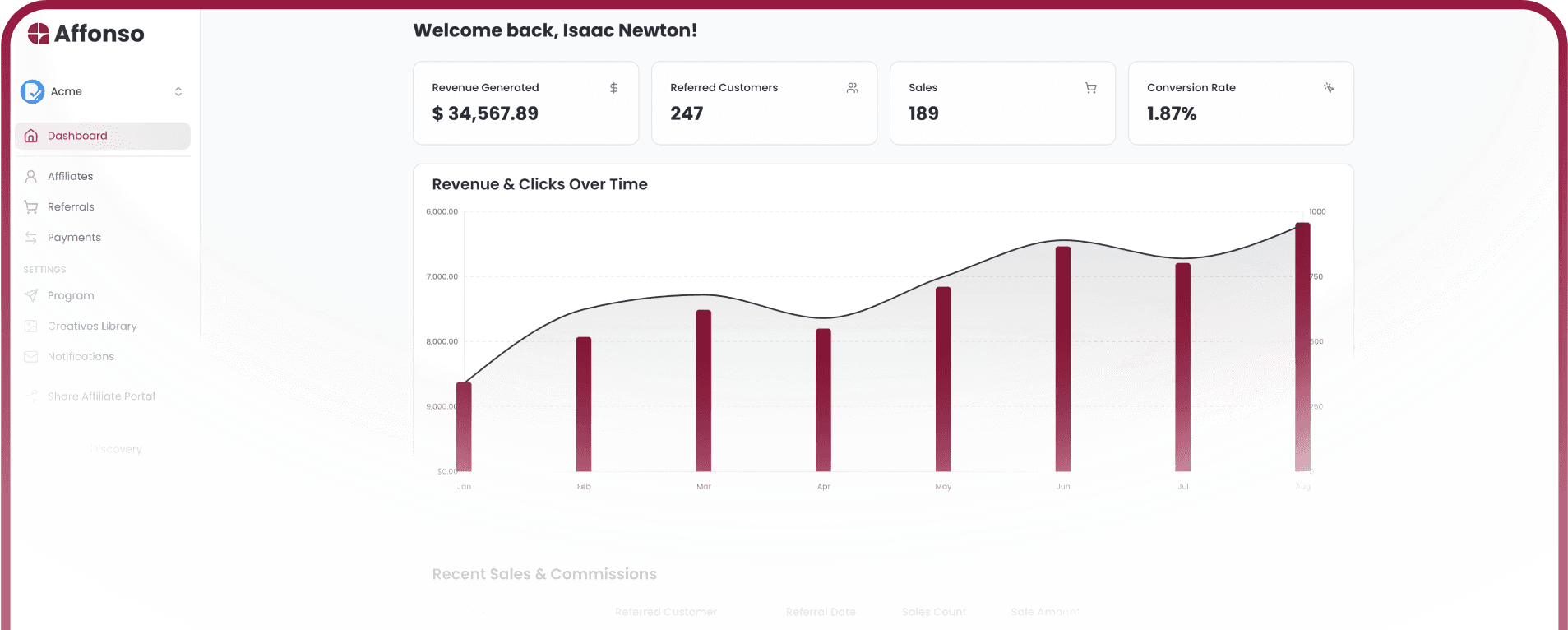The width and height of the screenshot is (1568, 630).
Task: Click the Aug revenue bar in chart
Action: tap(1302, 346)
